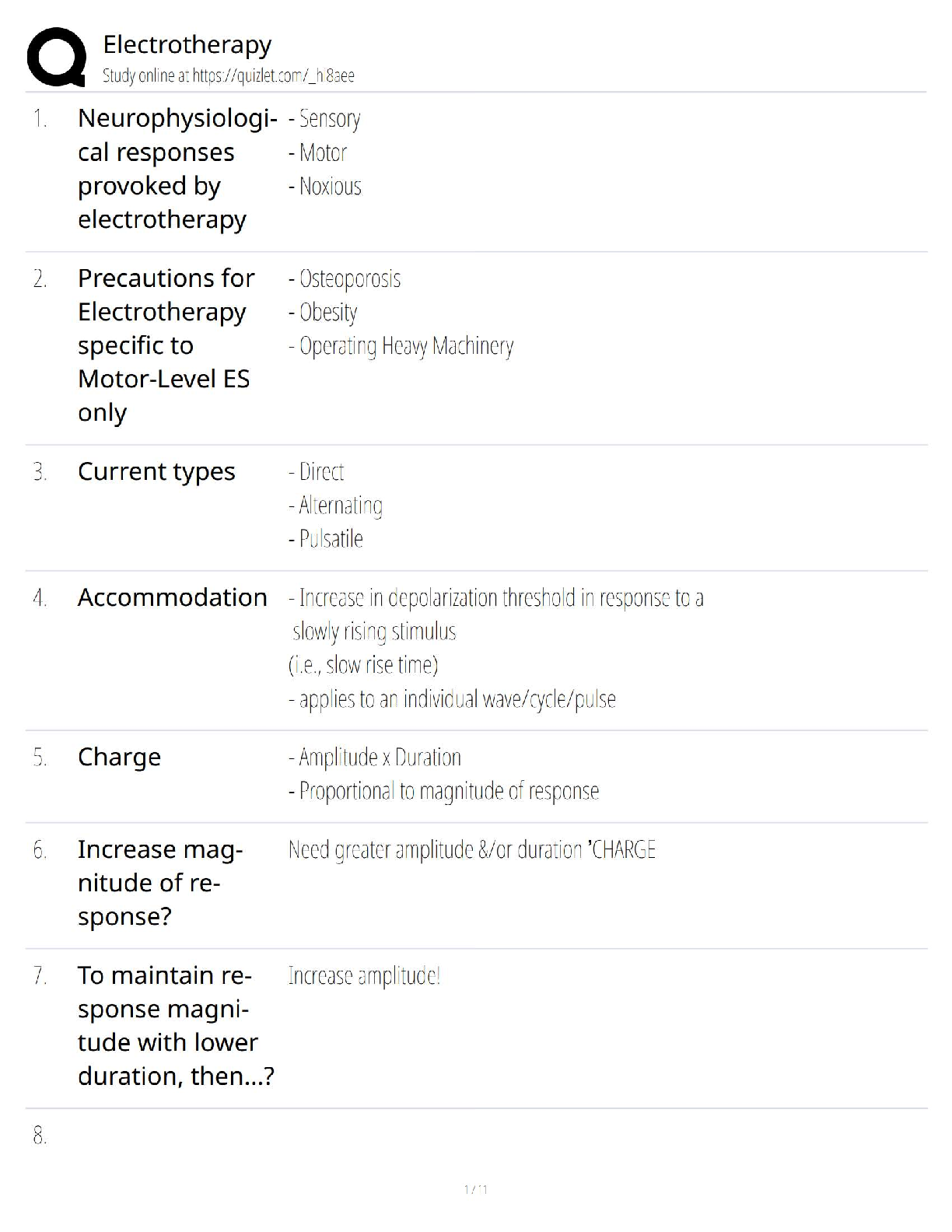Click the page number indicator at bottom
The image size is (952, 1232).
pyautogui.click(x=476, y=1189)
